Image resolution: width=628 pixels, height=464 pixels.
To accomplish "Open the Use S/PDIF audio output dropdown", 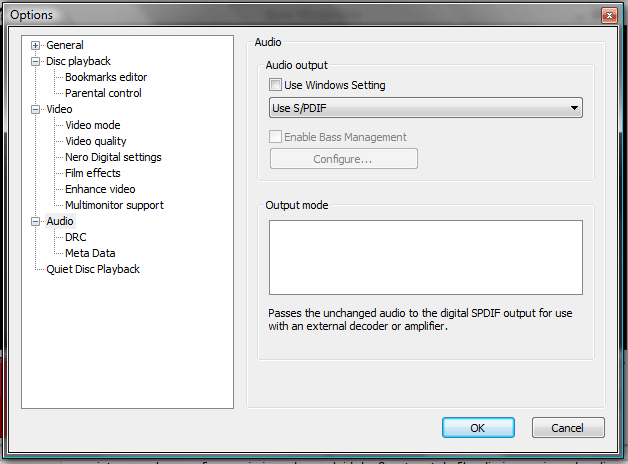I will pyautogui.click(x=426, y=108).
